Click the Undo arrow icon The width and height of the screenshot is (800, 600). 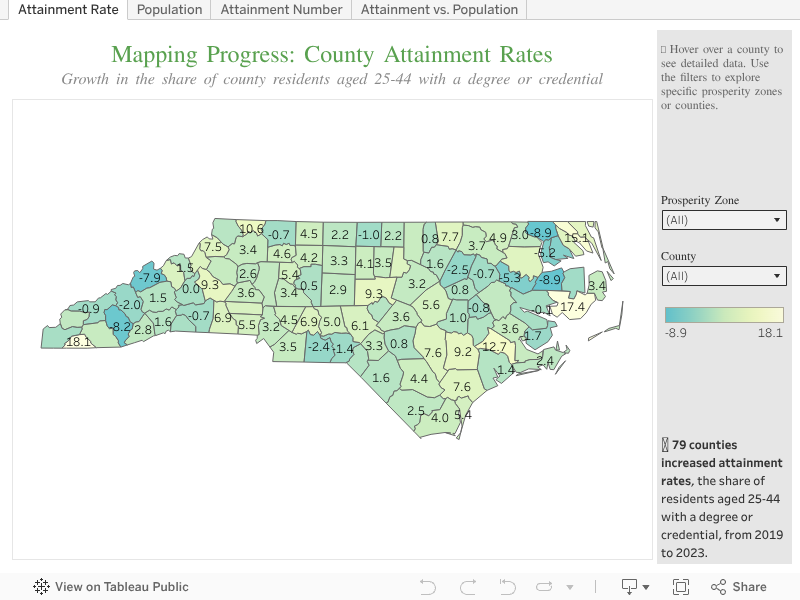pyautogui.click(x=428, y=587)
